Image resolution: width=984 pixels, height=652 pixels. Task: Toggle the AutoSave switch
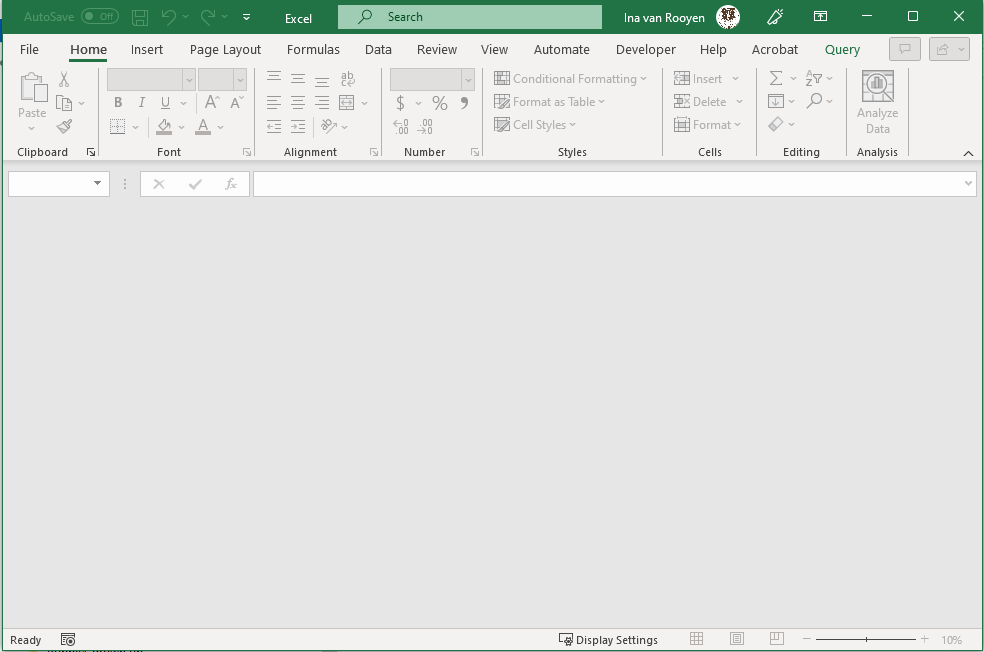[x=99, y=17]
